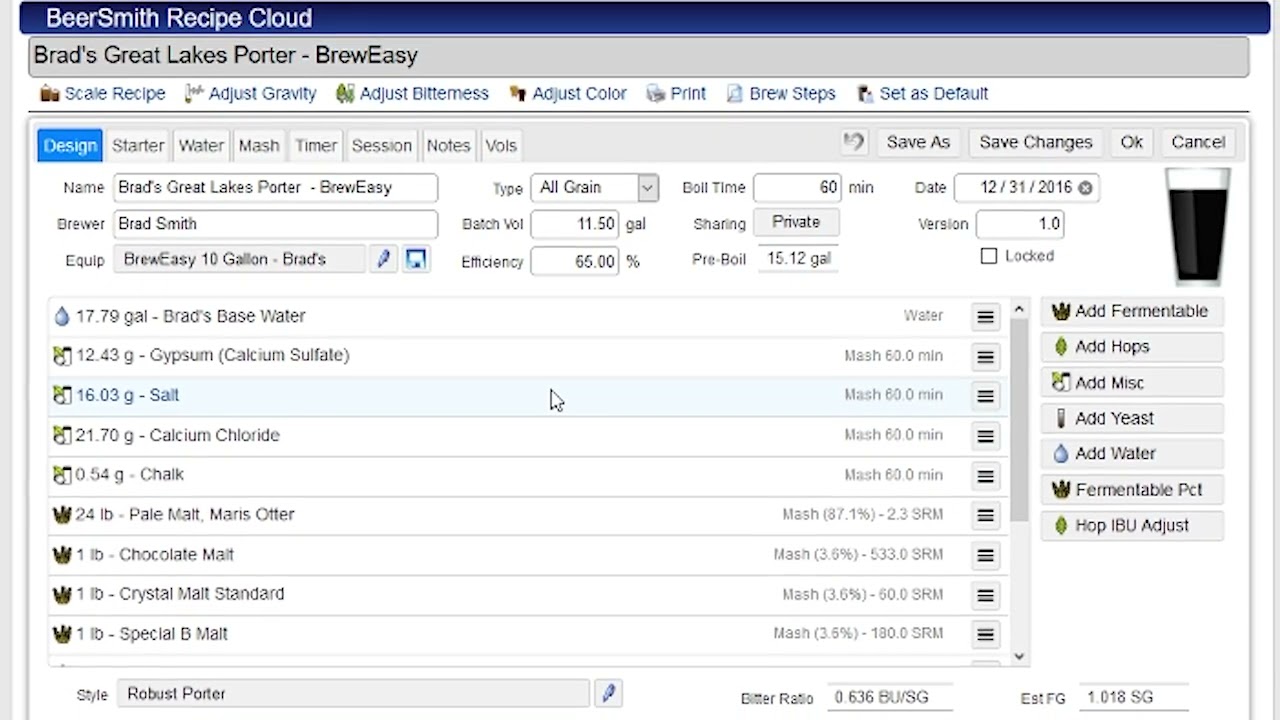Viewport: 1280px width, 720px height.
Task: Open menu for Chocolate Malt row
Action: pyautogui.click(x=985, y=555)
